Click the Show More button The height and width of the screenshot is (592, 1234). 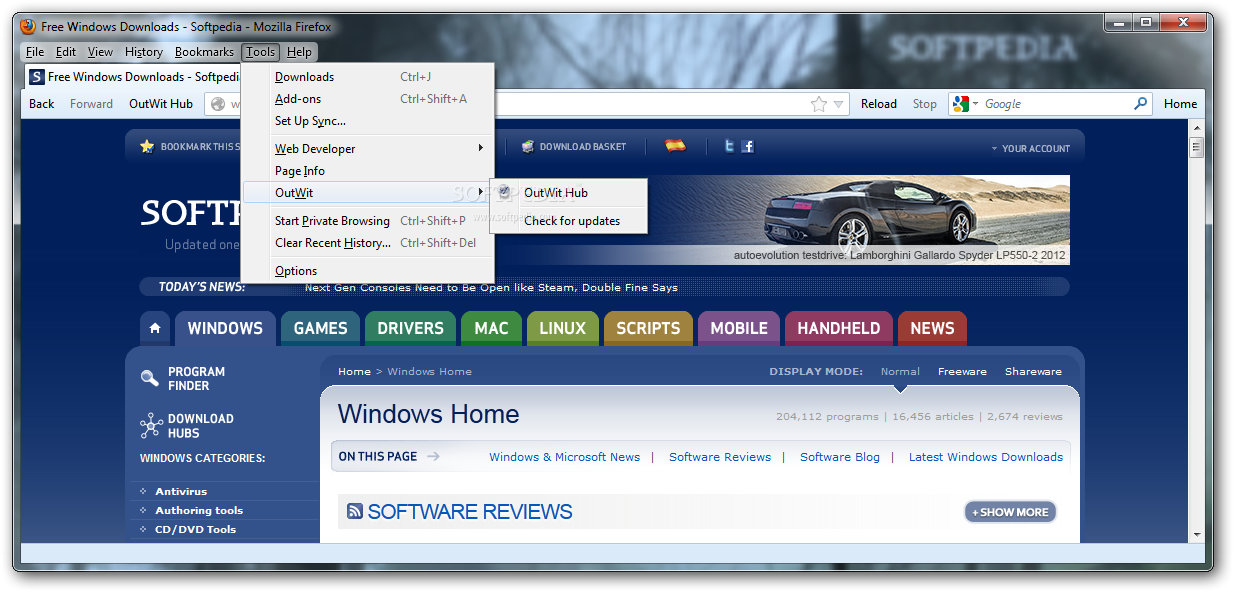[1010, 512]
